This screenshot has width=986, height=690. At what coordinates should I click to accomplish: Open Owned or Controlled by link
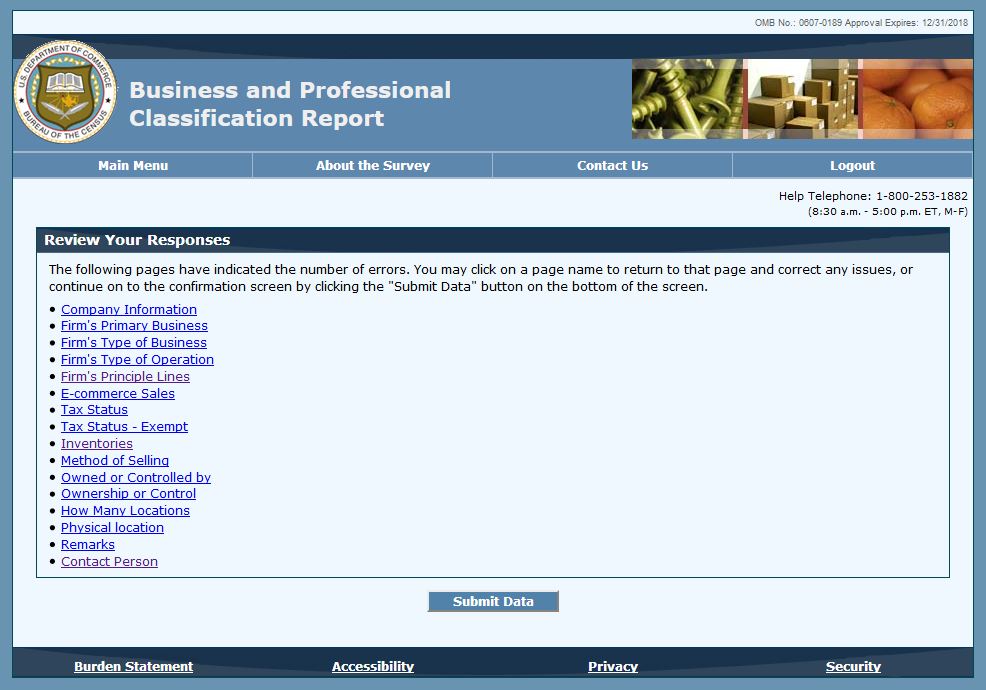click(x=136, y=478)
